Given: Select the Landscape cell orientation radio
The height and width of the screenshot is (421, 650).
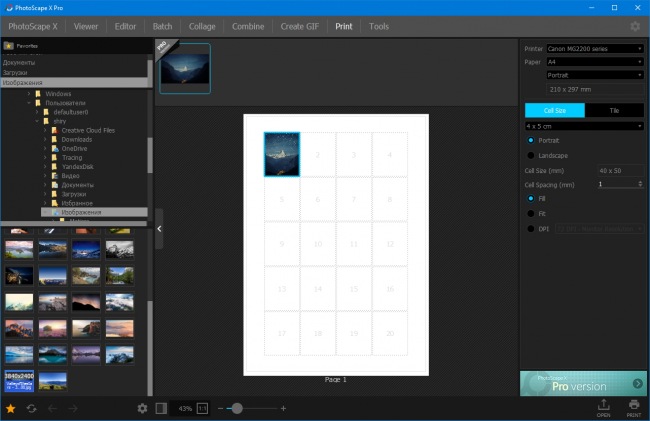Looking at the screenshot, I should pyautogui.click(x=531, y=155).
